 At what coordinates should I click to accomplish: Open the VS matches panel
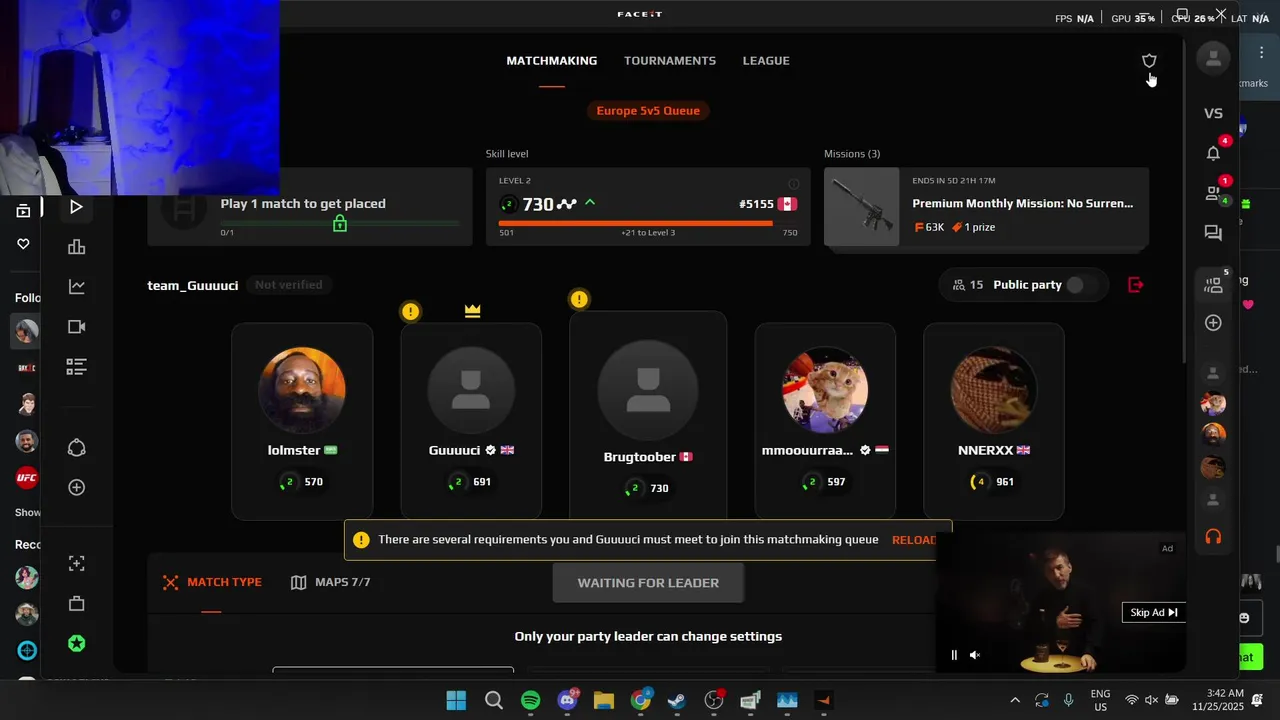(1213, 113)
